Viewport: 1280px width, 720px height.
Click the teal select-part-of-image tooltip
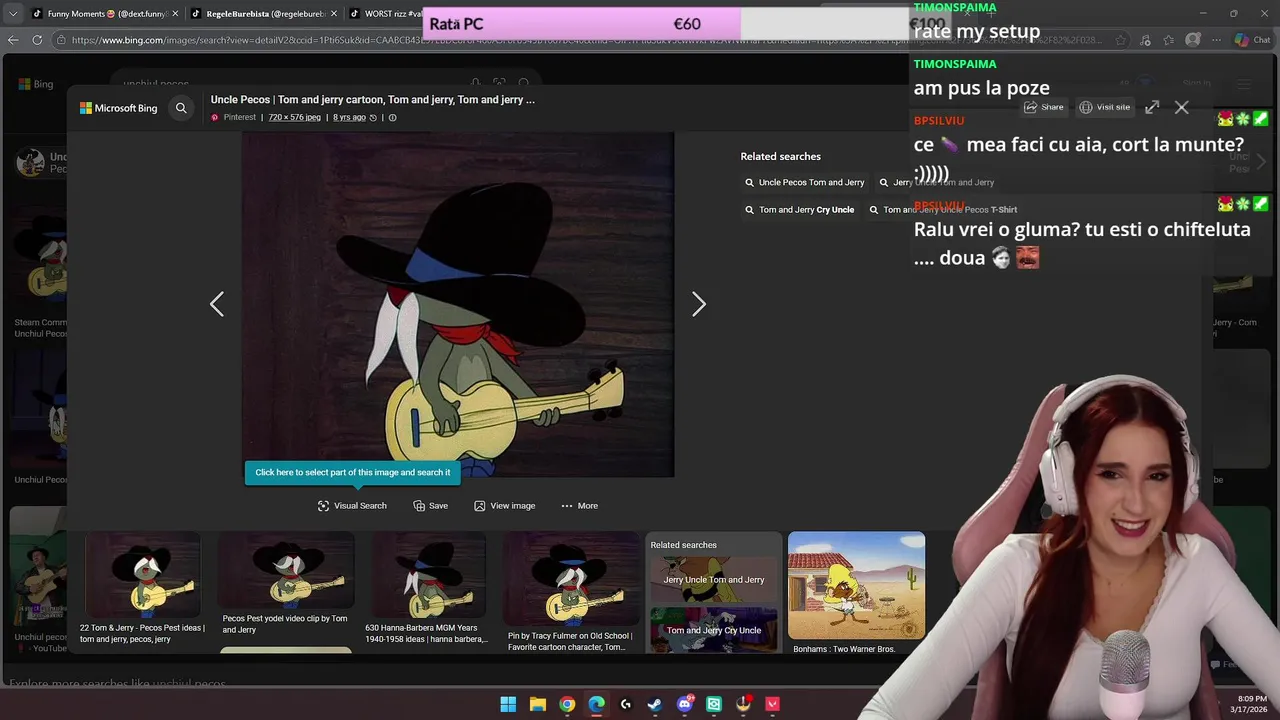tap(353, 472)
